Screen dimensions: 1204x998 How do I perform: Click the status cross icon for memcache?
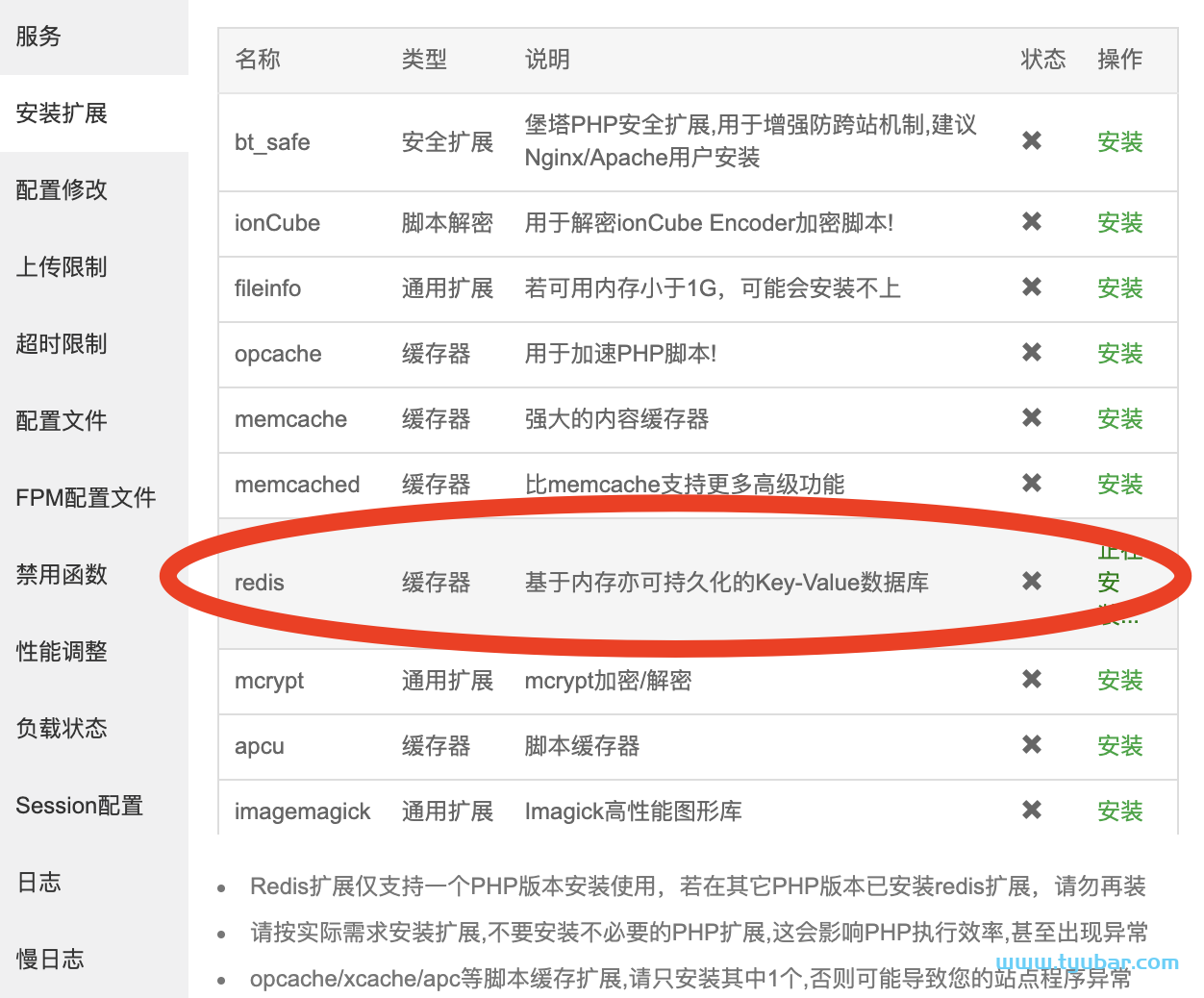(x=1031, y=418)
